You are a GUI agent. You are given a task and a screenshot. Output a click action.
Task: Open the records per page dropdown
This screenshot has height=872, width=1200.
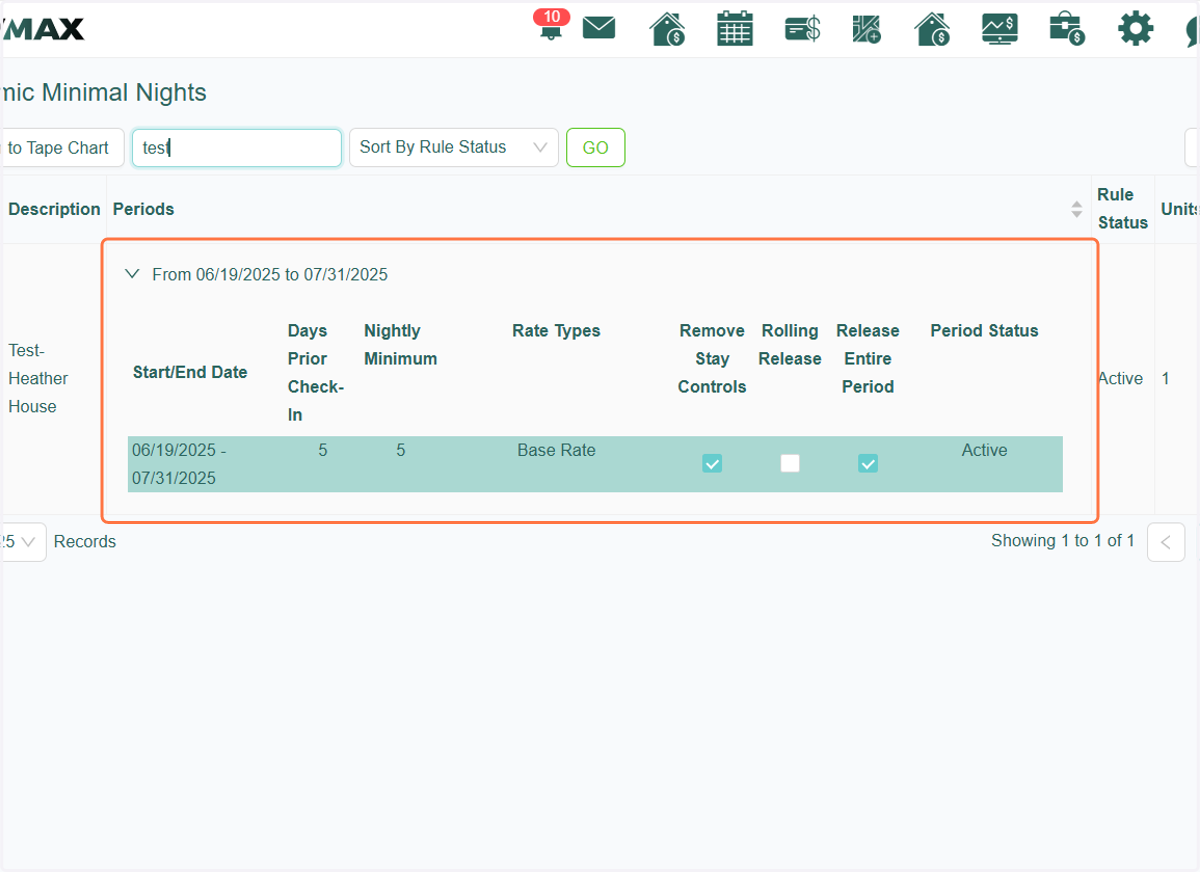tap(22, 542)
